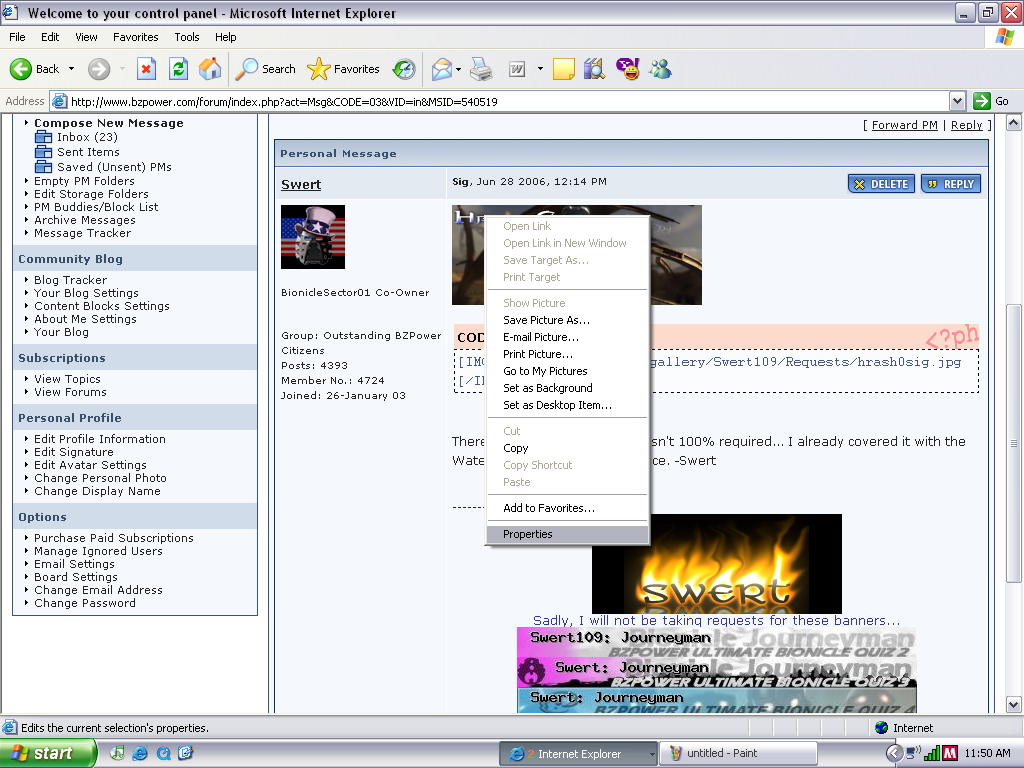
Task: Click the Messenger icon in the toolbar
Action: point(660,69)
